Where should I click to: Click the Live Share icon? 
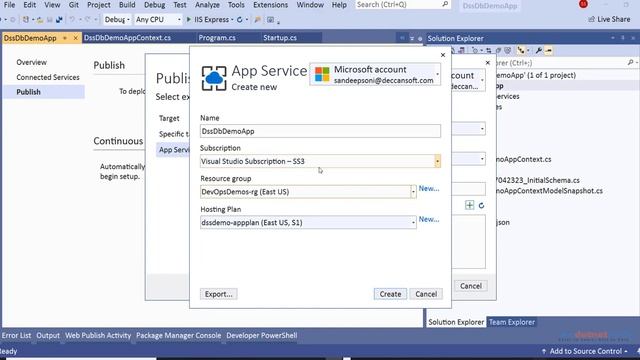coord(591,19)
